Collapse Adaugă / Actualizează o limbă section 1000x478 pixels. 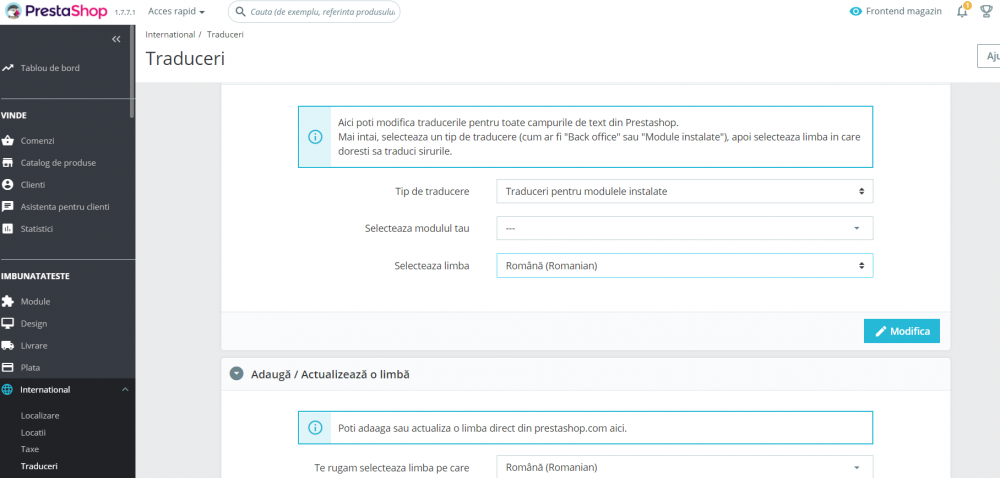237,374
